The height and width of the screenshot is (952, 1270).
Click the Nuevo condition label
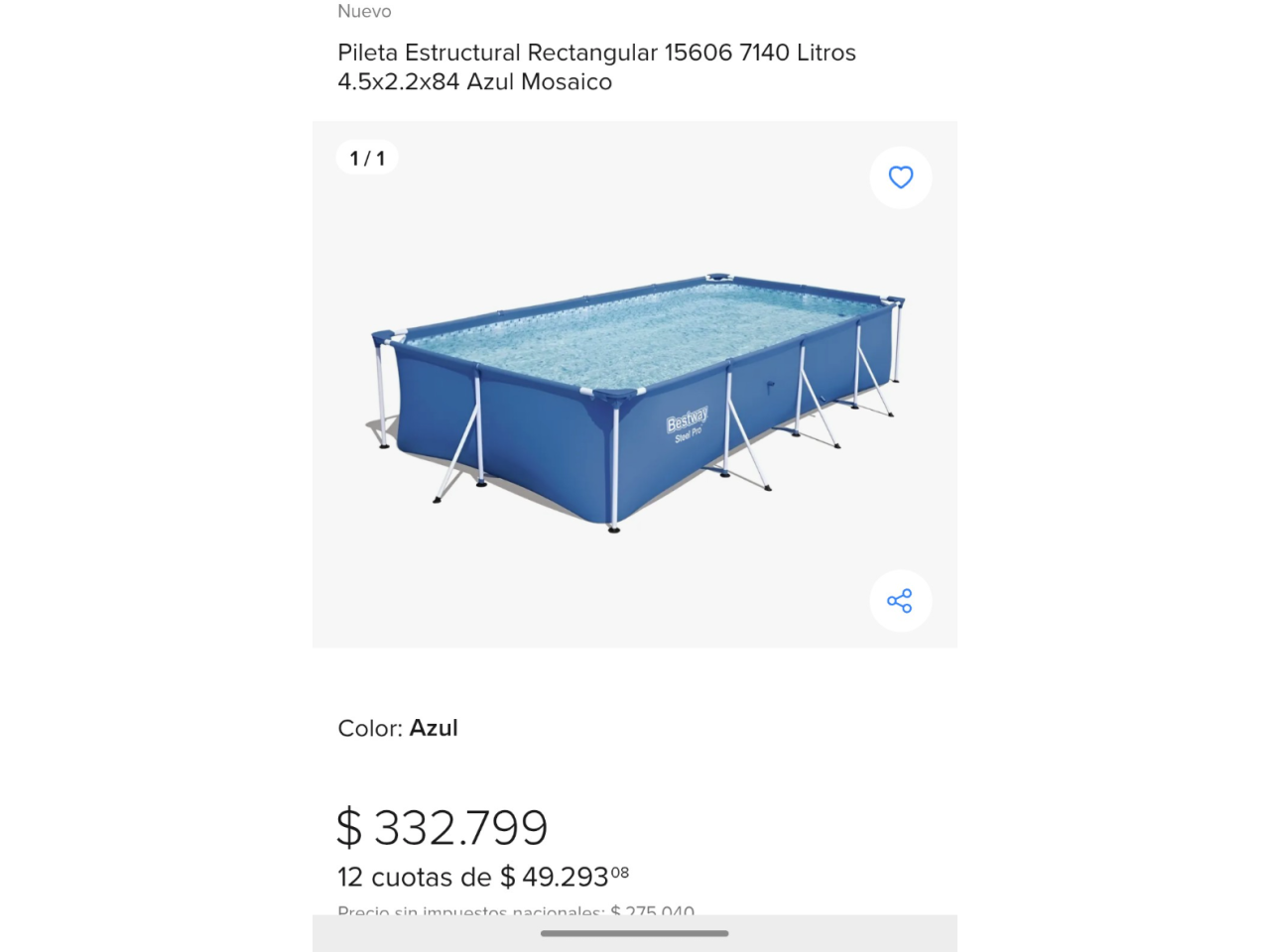[364, 12]
